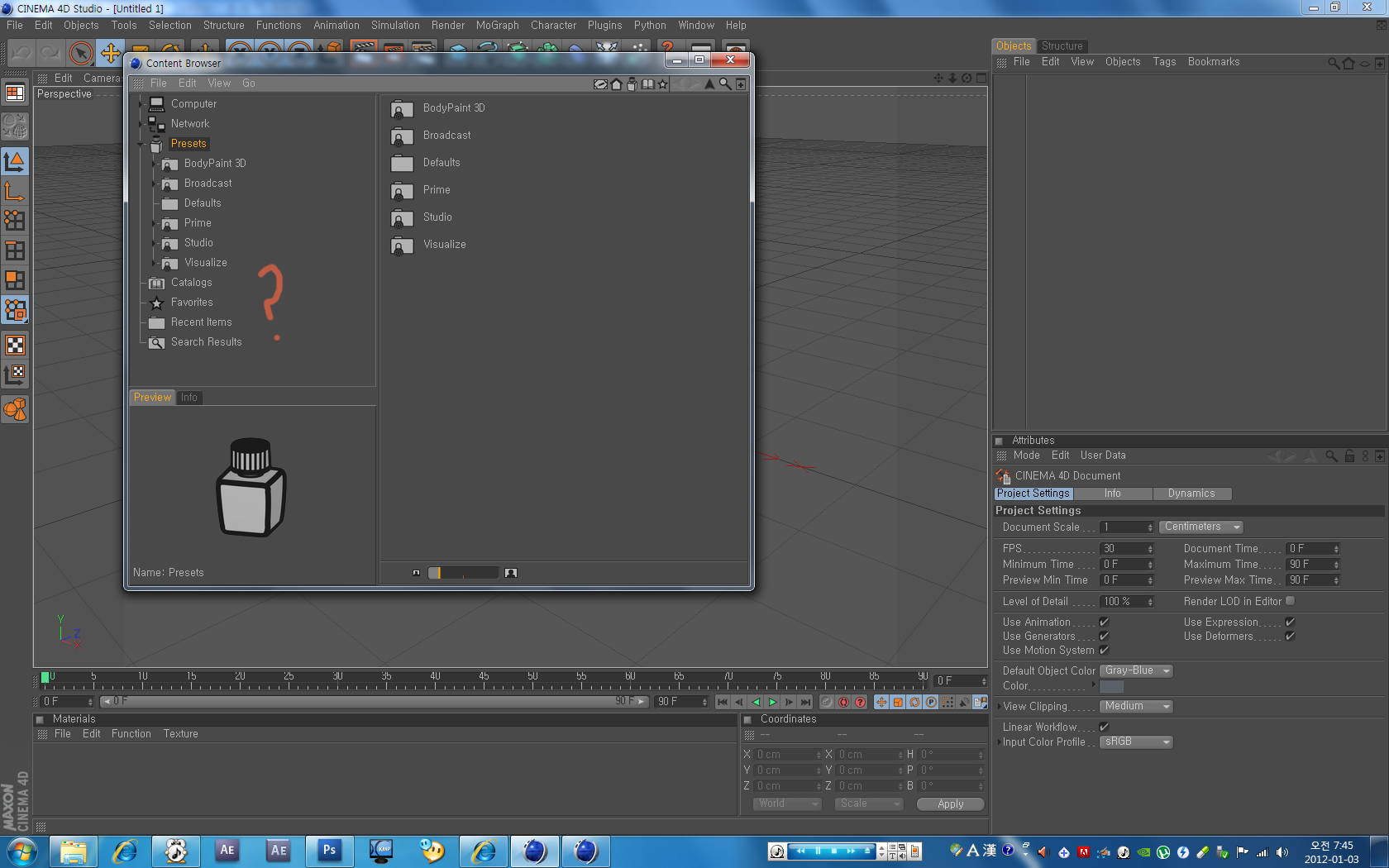This screenshot has height=868, width=1389.
Task: Click the Color swatch in Project Settings
Action: click(x=1111, y=686)
